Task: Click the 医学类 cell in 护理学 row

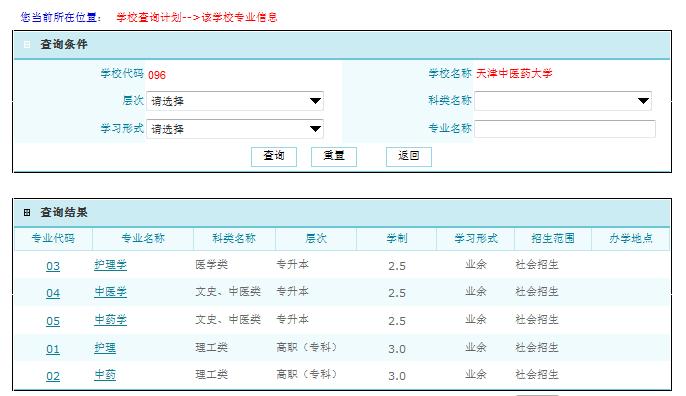Action: tap(211, 265)
